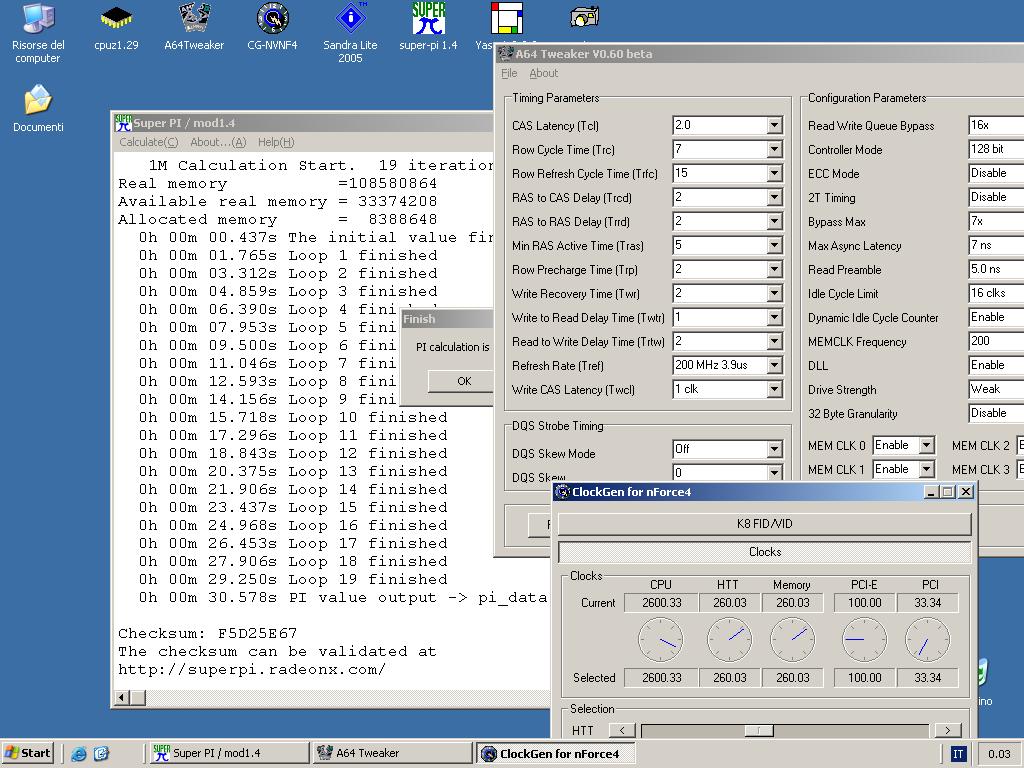Screen dimensions: 1024x768
Task: Open the About menu in Super PI
Action: [218, 142]
